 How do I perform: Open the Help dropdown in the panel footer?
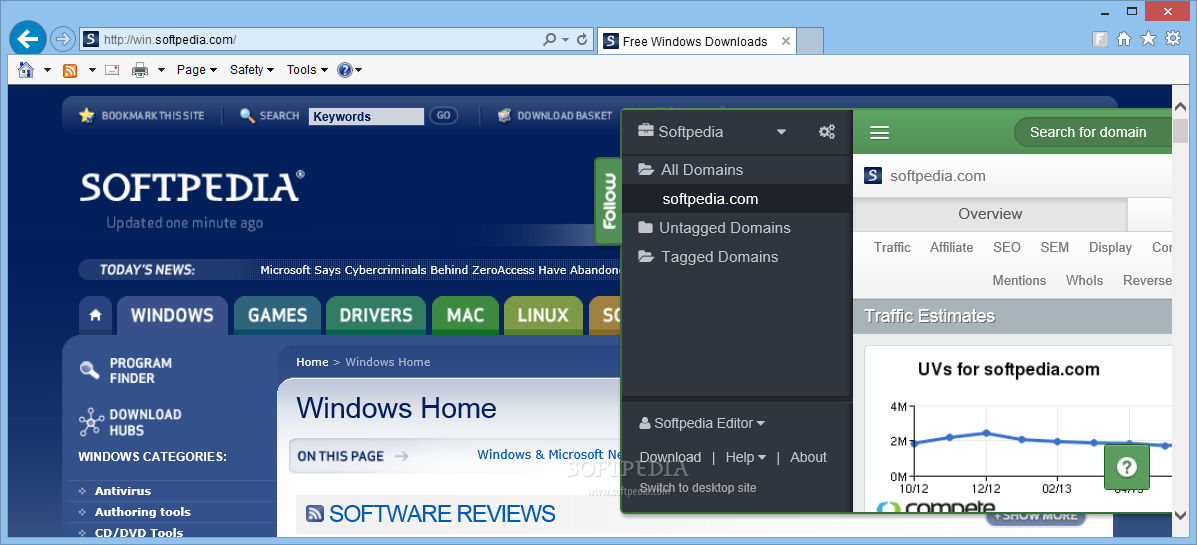pos(746,457)
